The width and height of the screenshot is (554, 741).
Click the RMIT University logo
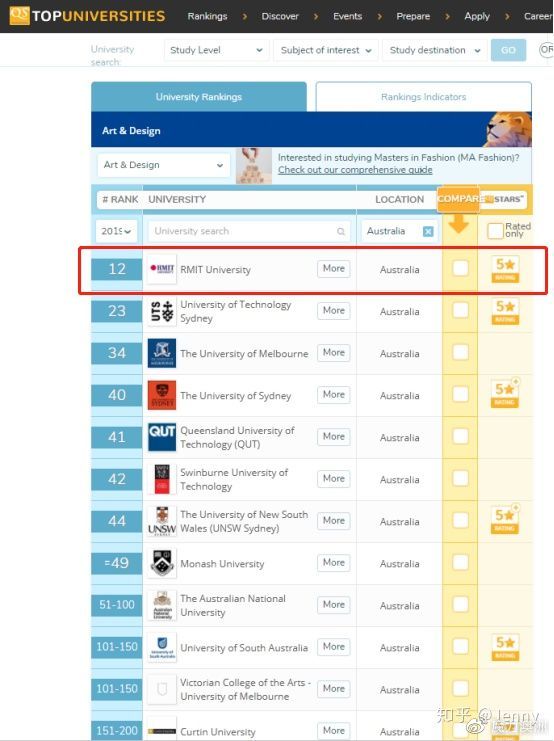[162, 269]
